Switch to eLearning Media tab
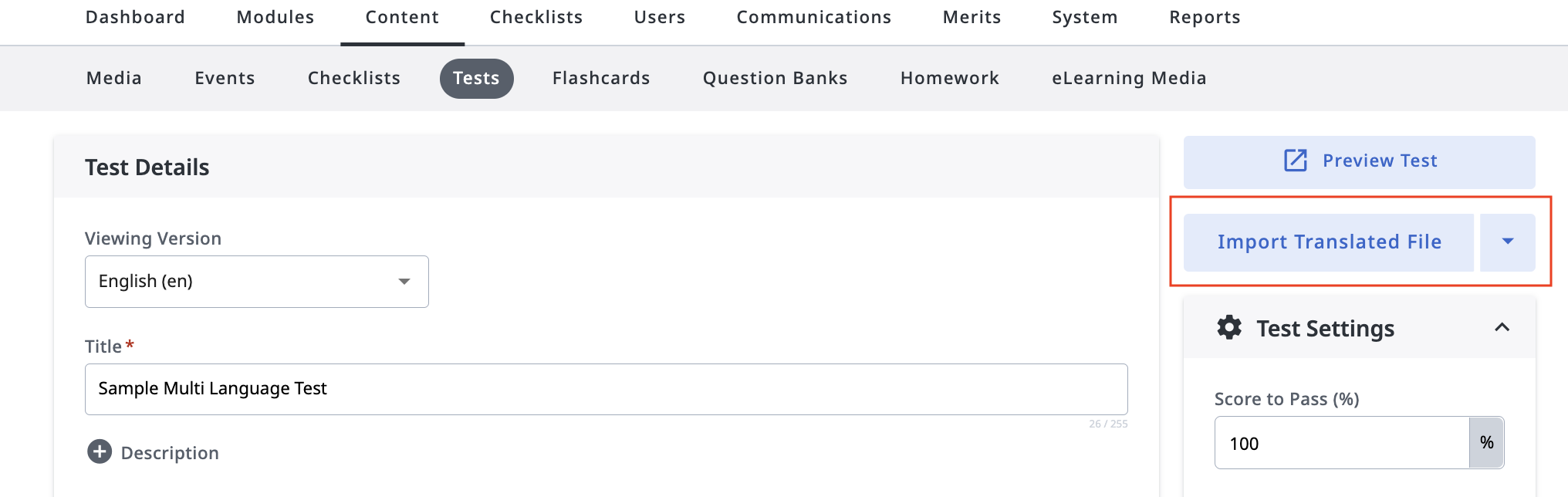Image resolution: width=1568 pixels, height=497 pixels. point(1129,78)
